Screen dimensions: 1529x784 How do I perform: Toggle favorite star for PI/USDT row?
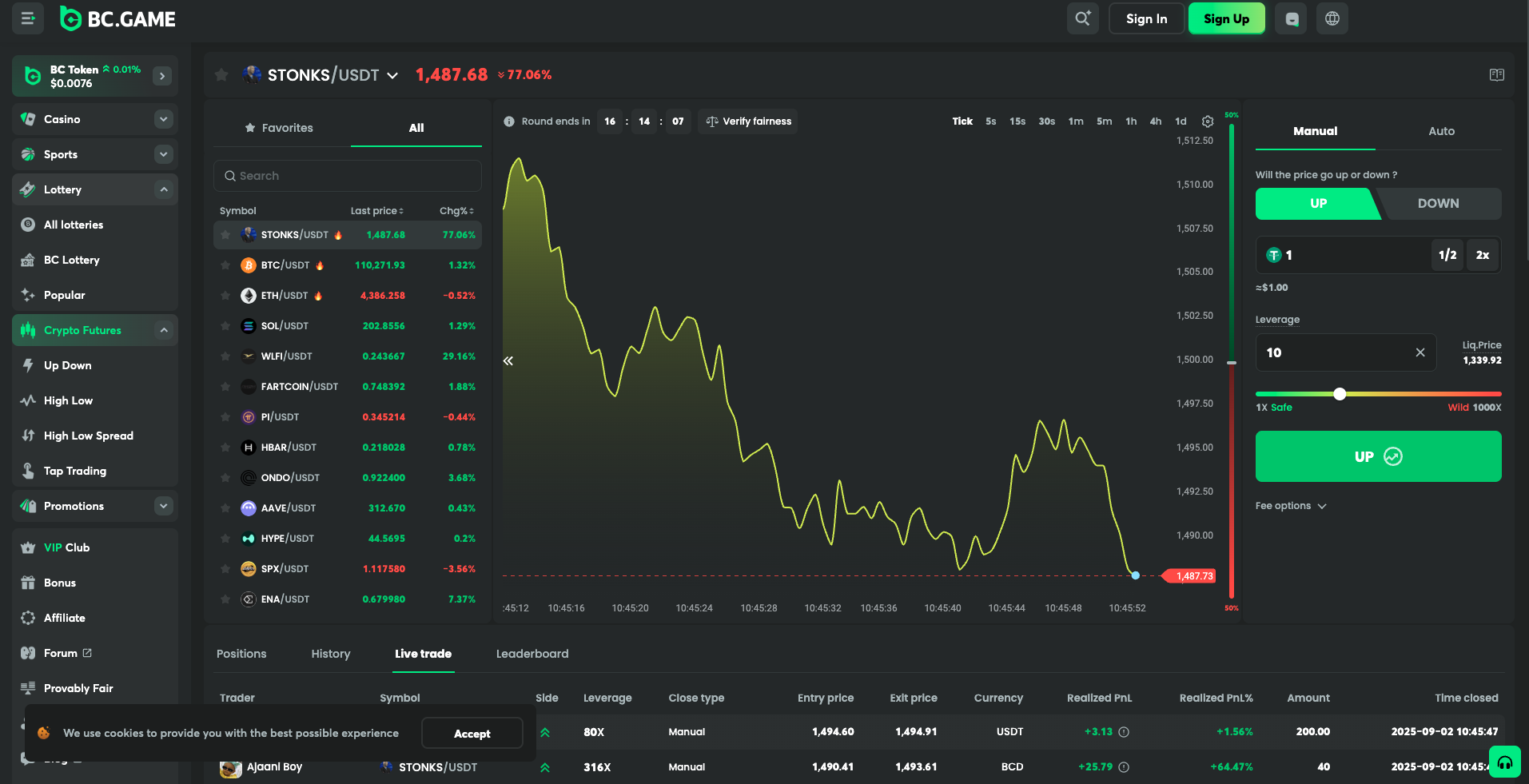point(225,417)
